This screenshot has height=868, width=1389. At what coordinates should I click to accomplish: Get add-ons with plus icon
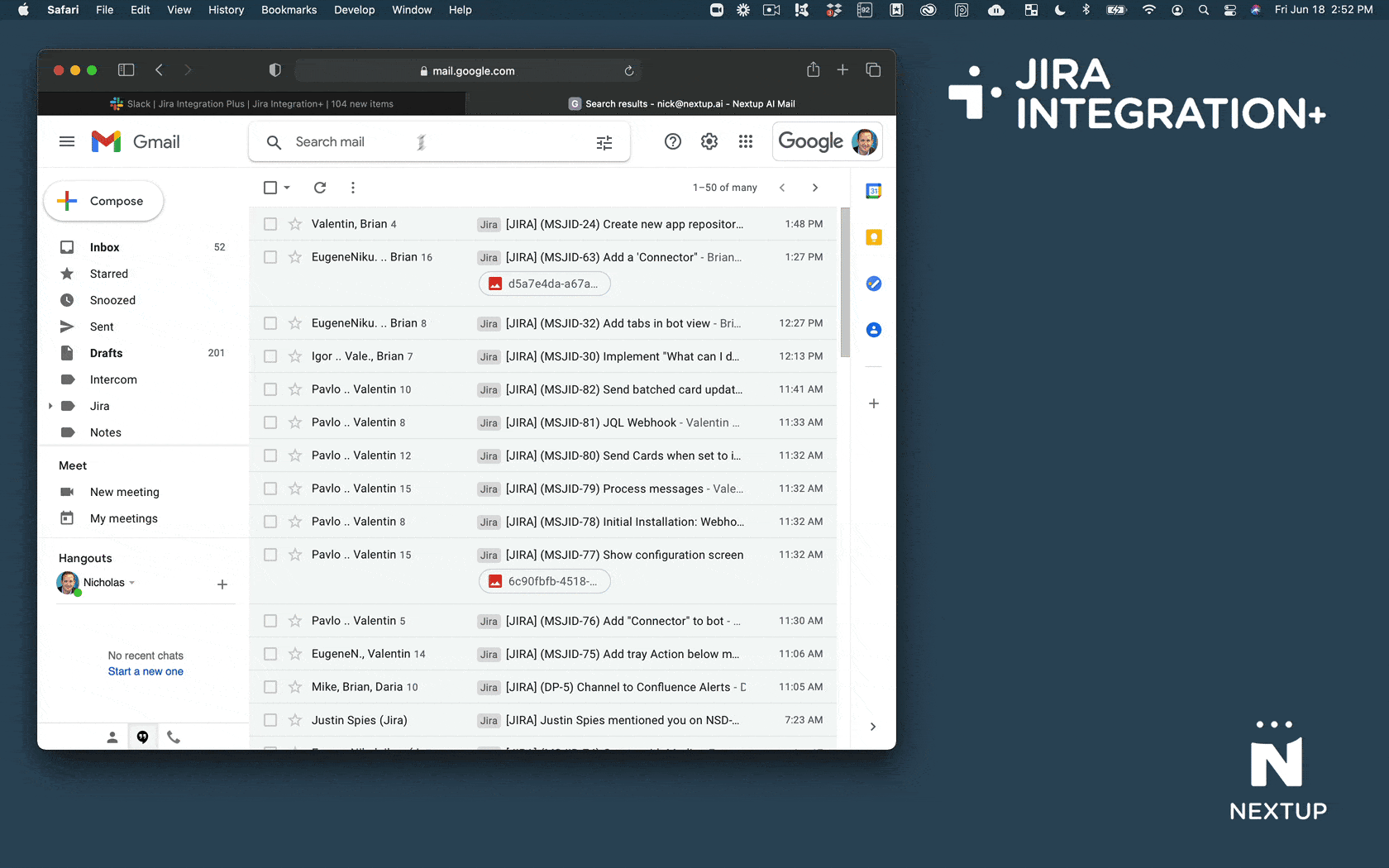874,403
